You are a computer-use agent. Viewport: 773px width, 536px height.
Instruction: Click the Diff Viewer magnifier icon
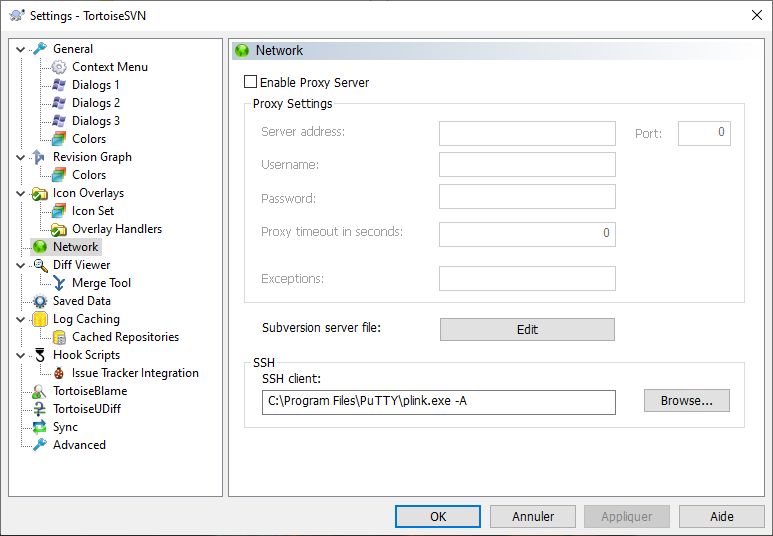point(40,265)
